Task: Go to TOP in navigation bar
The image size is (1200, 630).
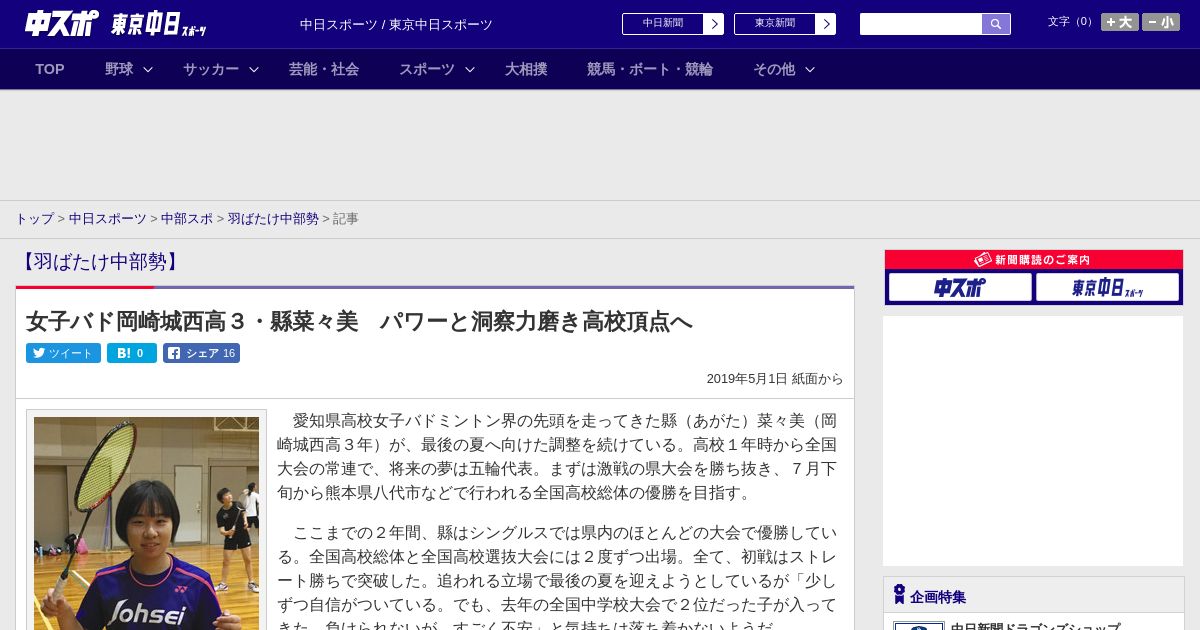Action: point(50,69)
